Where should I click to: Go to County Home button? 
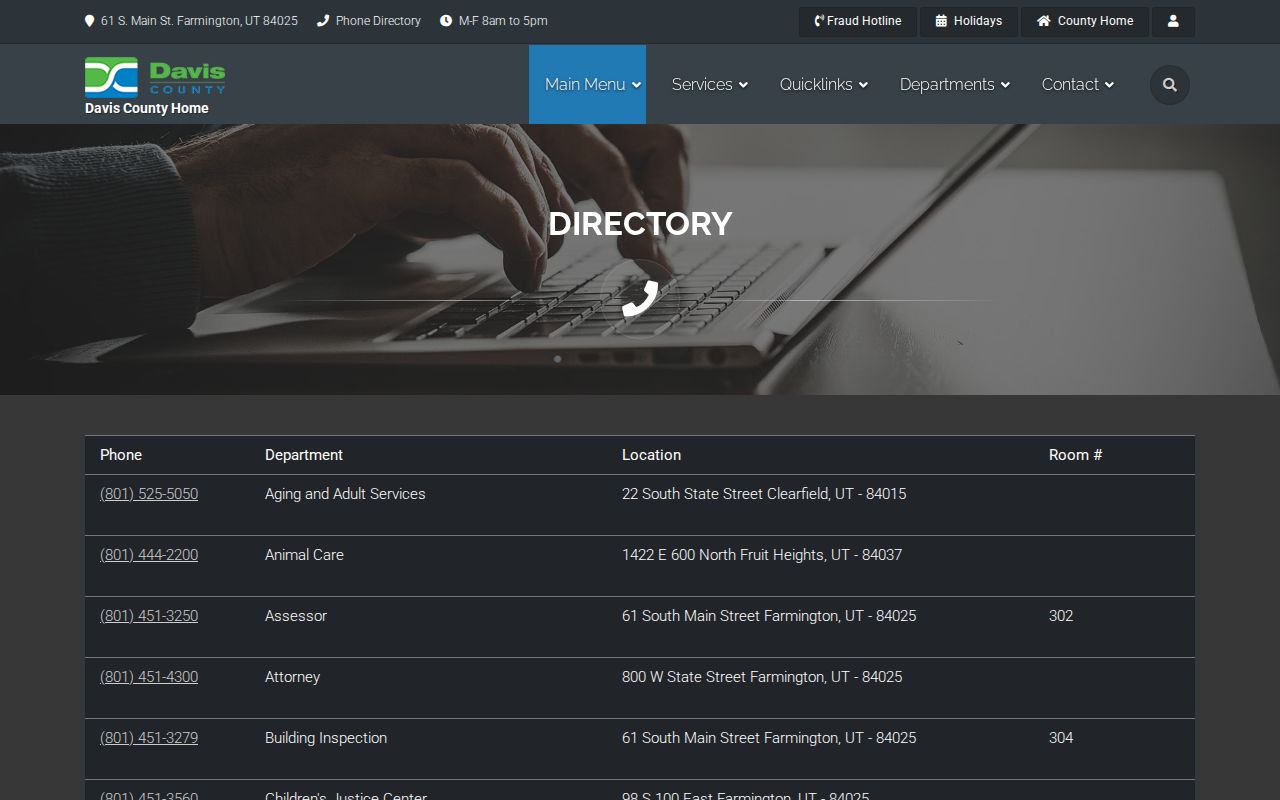pos(1085,21)
